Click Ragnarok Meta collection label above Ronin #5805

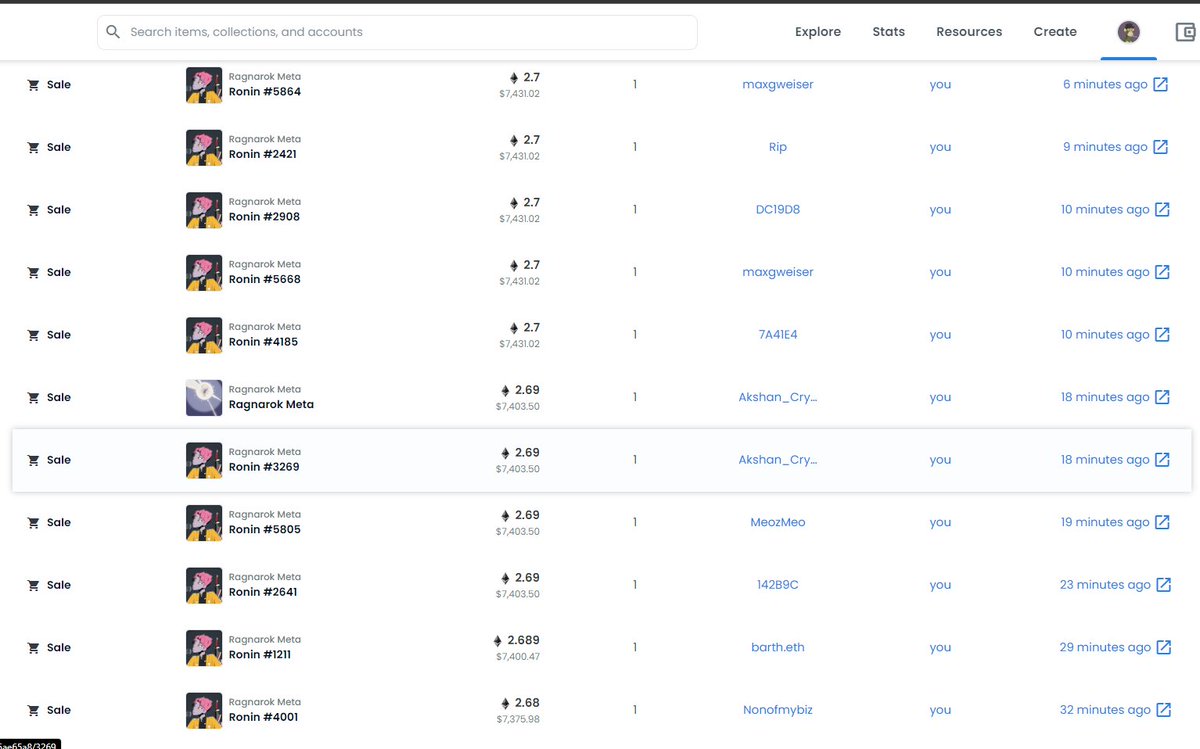(265, 514)
